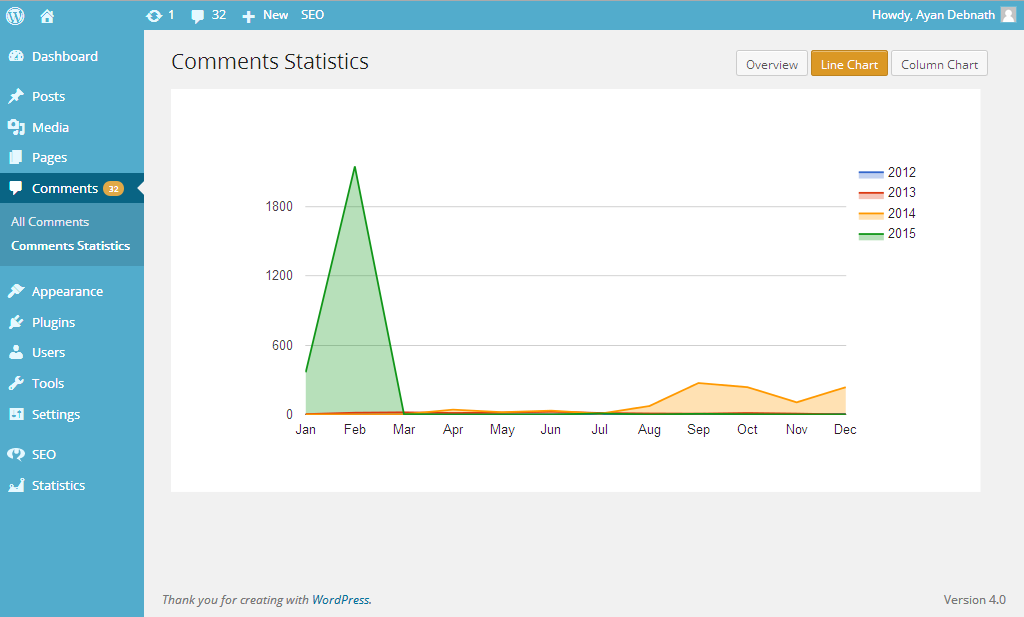1024x617 pixels.
Task: Click the Statistics chart icon
Action: [x=16, y=485]
